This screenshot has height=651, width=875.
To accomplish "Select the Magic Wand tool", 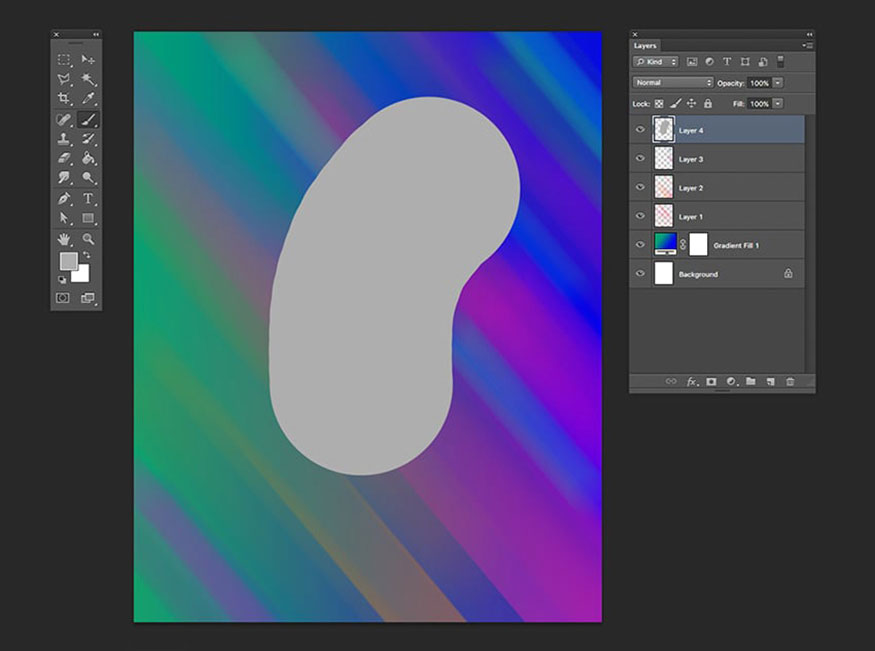I will point(88,79).
